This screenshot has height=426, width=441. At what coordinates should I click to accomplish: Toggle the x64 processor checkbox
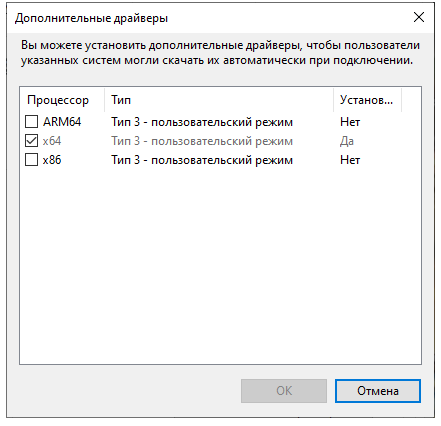31,141
